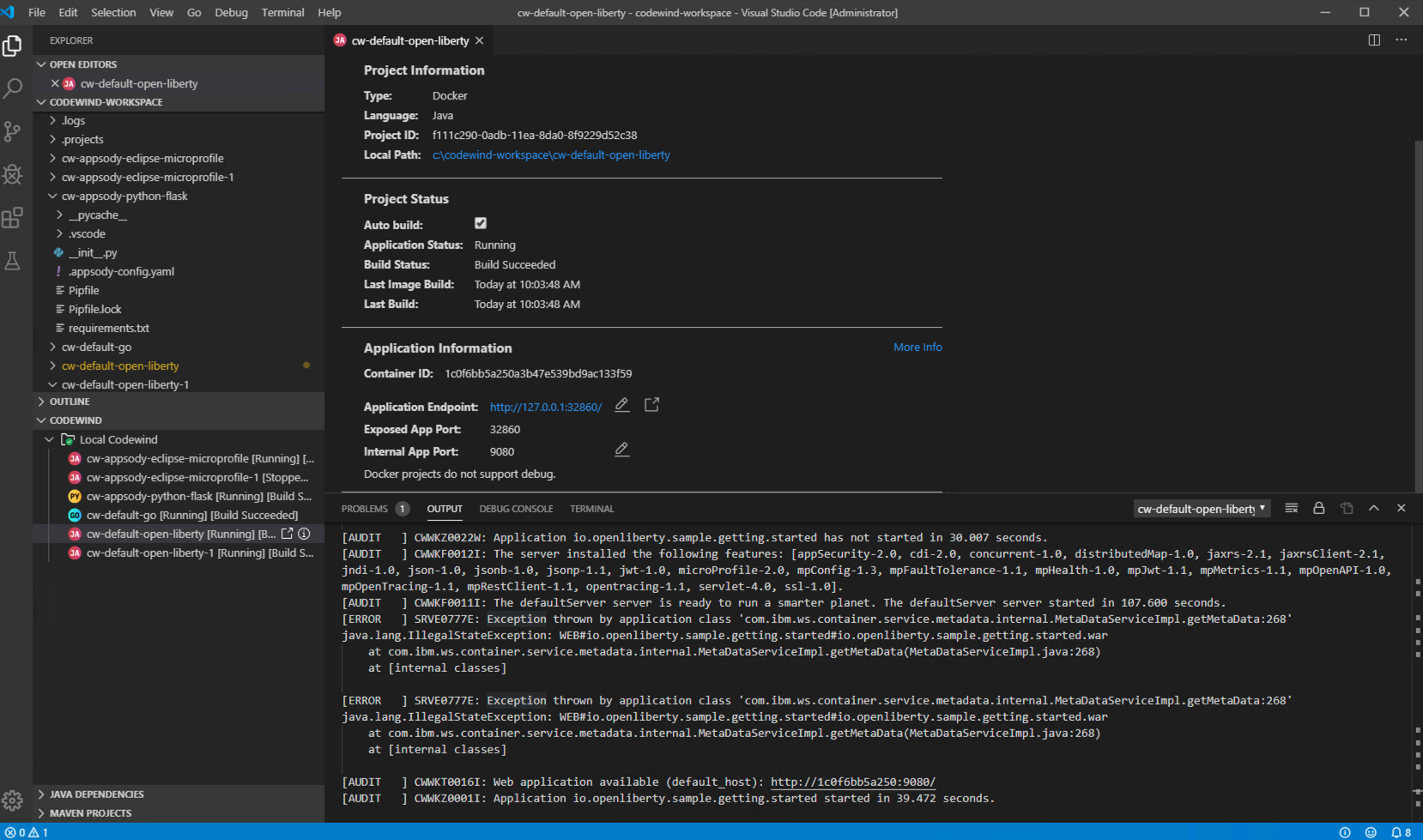
Task: Open the Terminal menu
Action: click(x=282, y=13)
